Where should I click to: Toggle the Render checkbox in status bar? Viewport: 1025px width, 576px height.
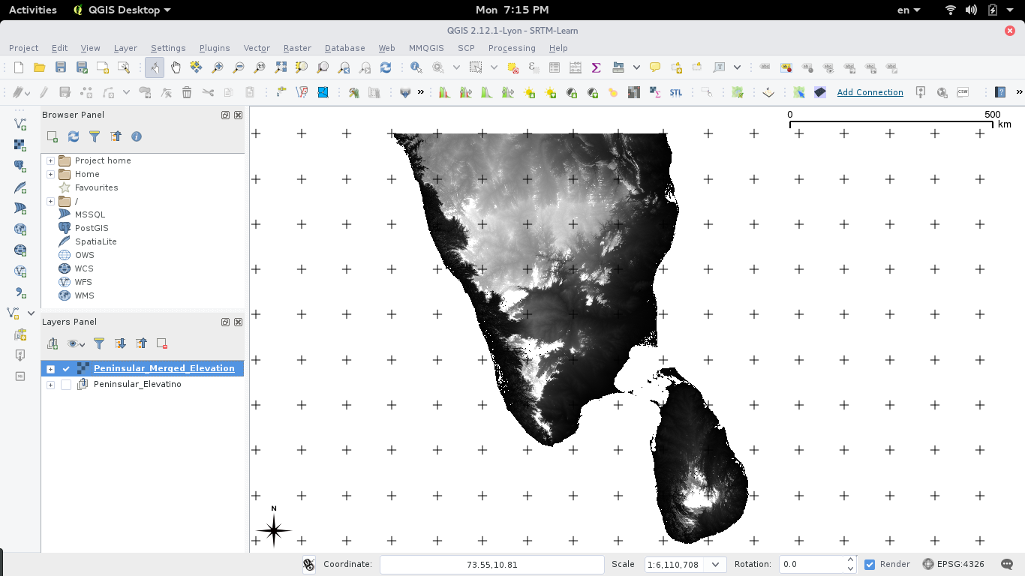point(869,564)
